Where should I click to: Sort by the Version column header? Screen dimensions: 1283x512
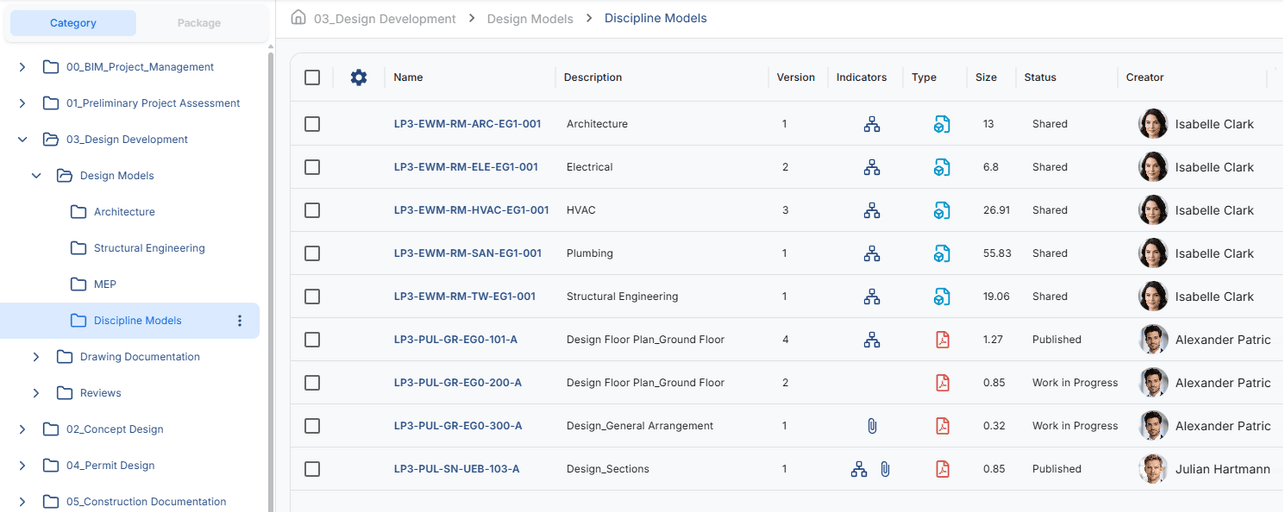[796, 77]
